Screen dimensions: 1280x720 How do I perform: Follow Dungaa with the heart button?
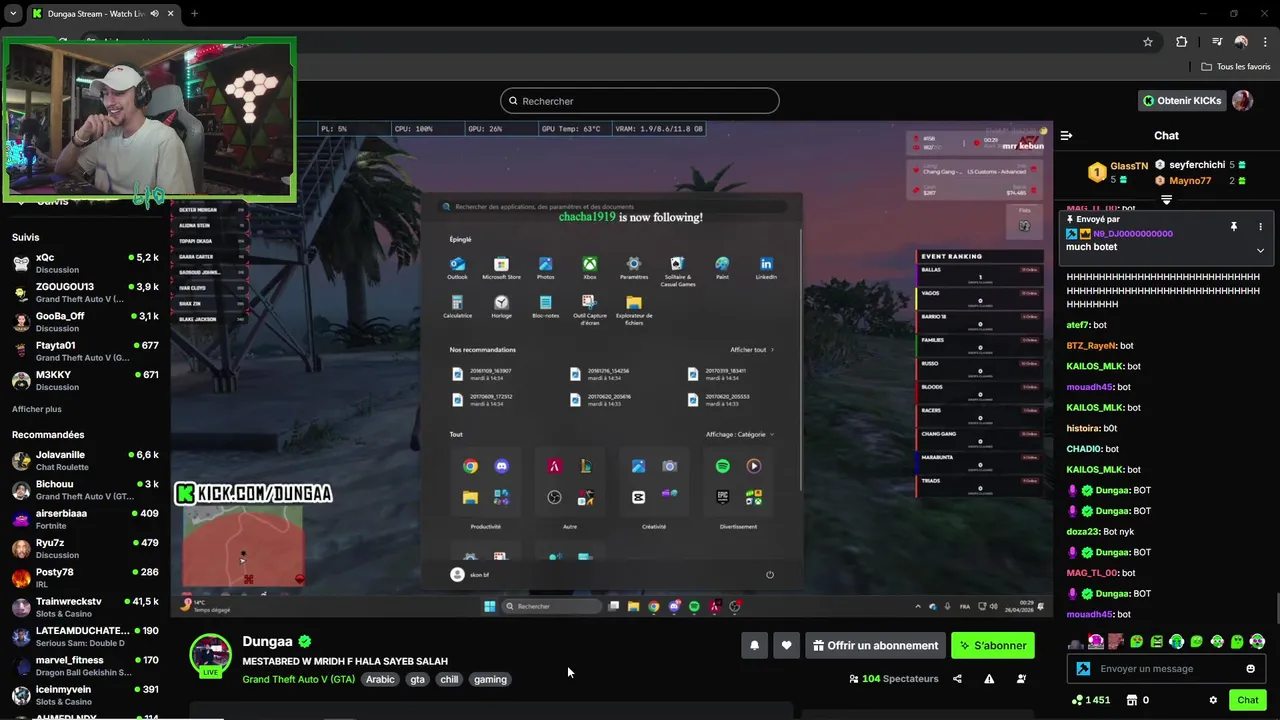(786, 645)
